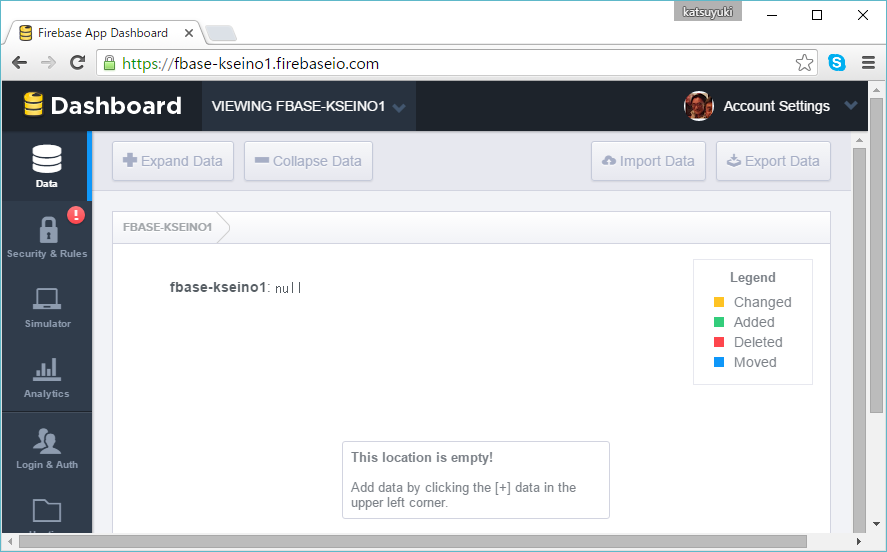The height and width of the screenshot is (552, 887).
Task: Go back to the previous page
Action: (x=19, y=63)
